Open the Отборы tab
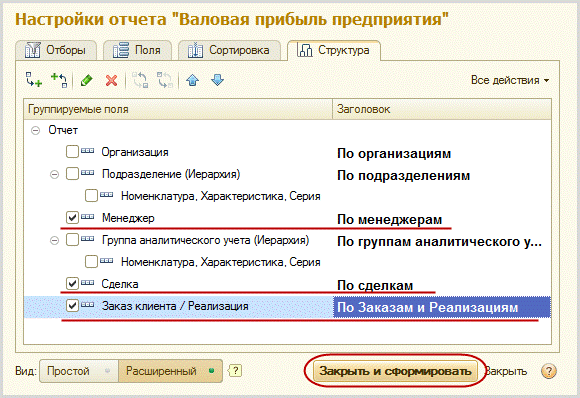The width and height of the screenshot is (580, 398). click(x=56, y=50)
